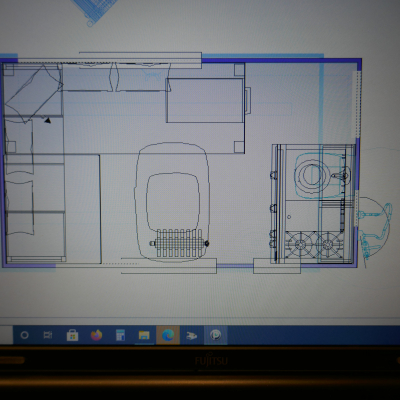Select the diagonal pillow on the bed

coord(33,93)
